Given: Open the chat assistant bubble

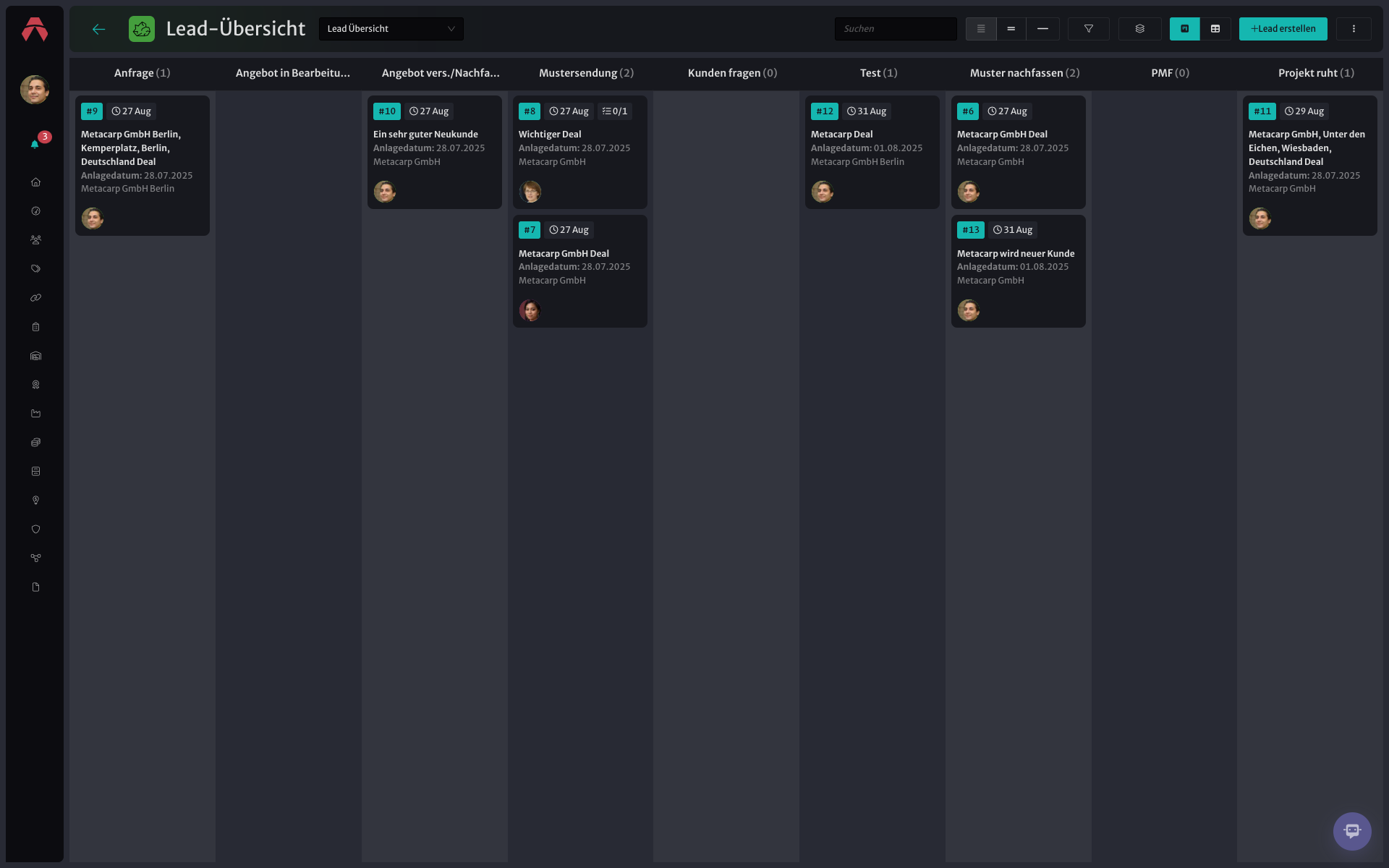Looking at the screenshot, I should [x=1352, y=831].
